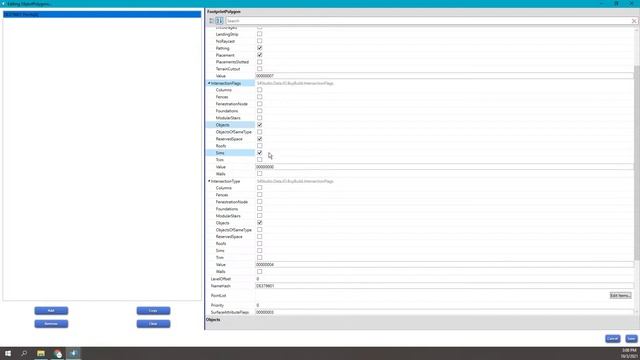Cancel the polygon editing dialog

[x=613, y=338]
